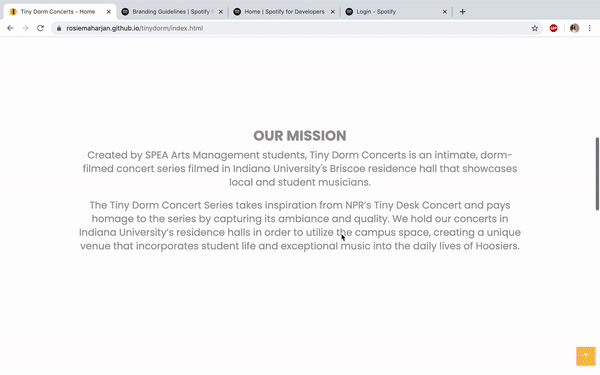Open the red ABP extension icon
The width and height of the screenshot is (600, 375).
point(553,28)
